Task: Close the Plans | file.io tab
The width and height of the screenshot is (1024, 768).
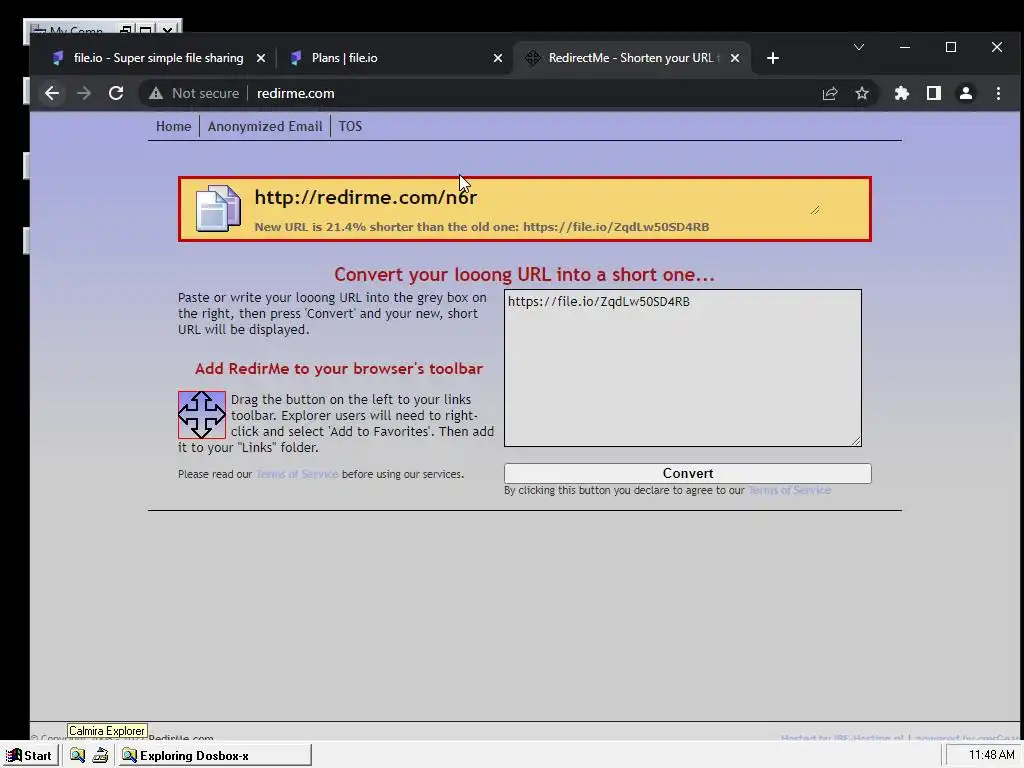Action: pos(498,58)
